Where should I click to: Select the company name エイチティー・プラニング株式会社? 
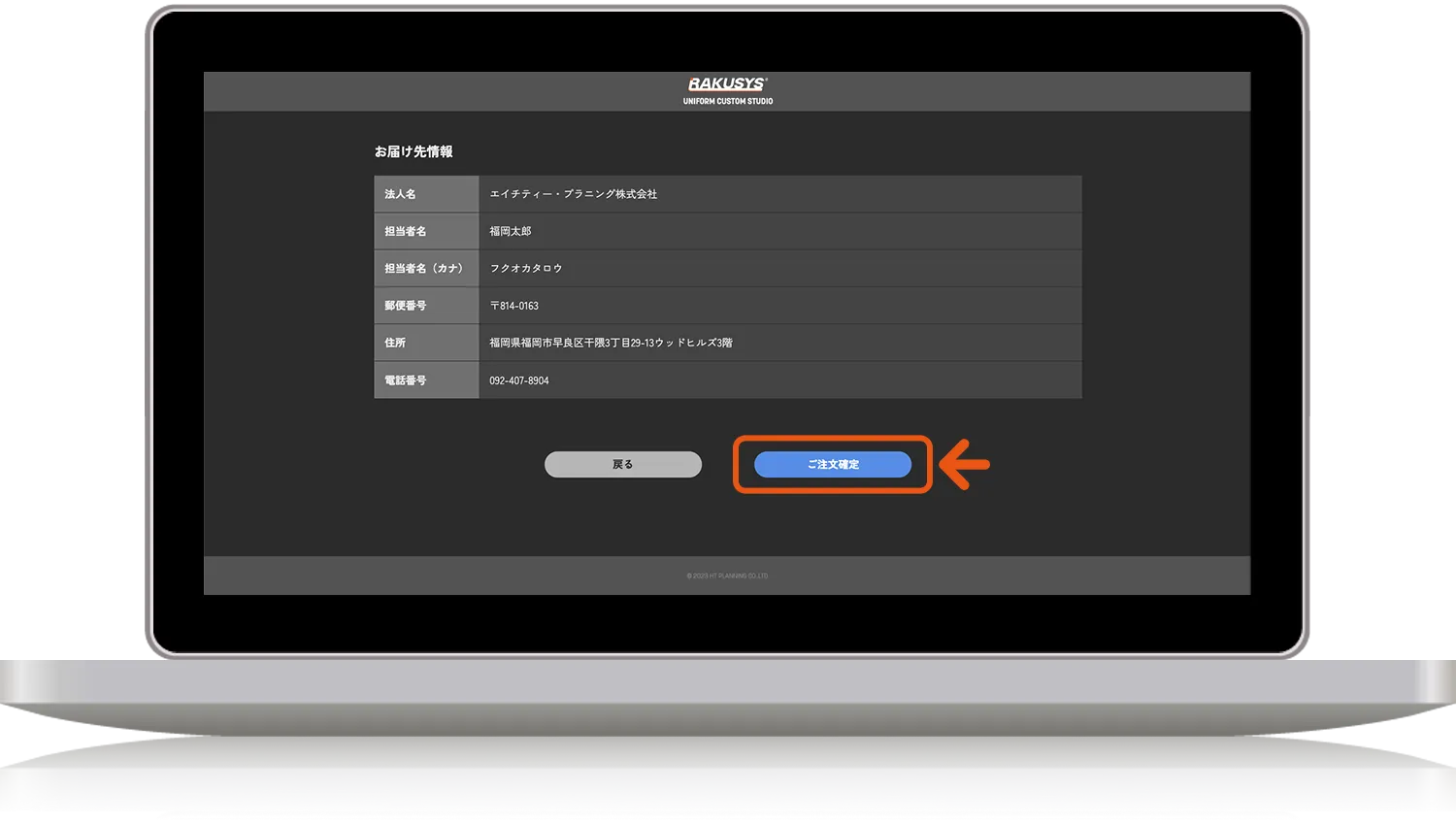coord(573,194)
